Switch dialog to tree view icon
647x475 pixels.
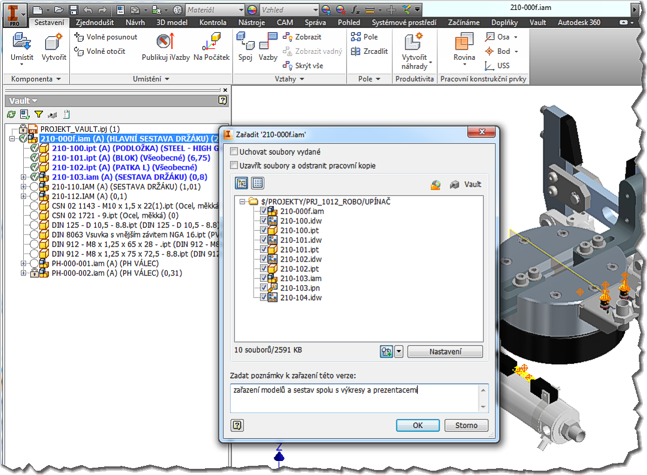[241, 183]
